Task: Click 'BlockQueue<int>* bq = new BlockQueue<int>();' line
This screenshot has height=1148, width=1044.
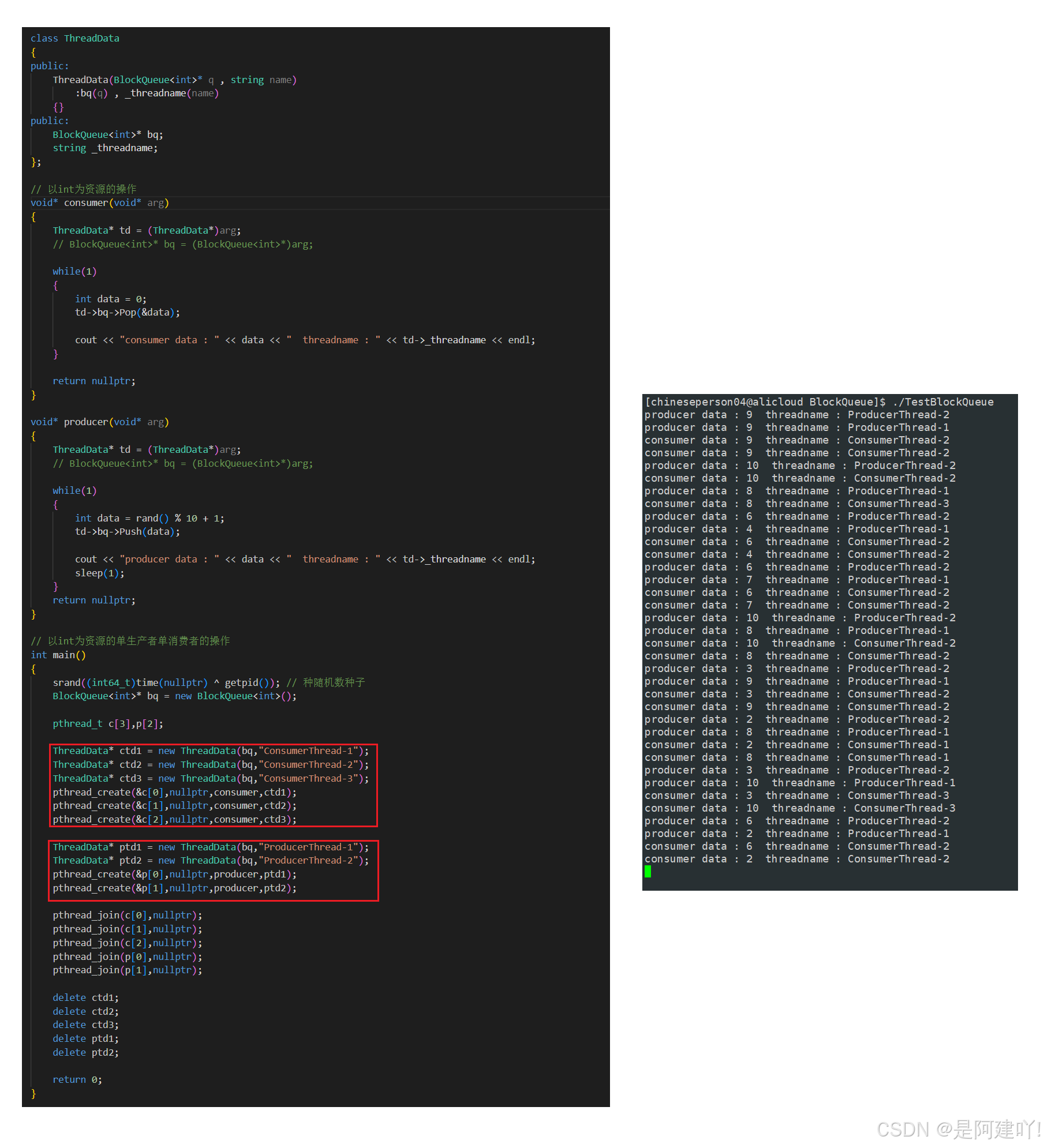Action: point(174,696)
